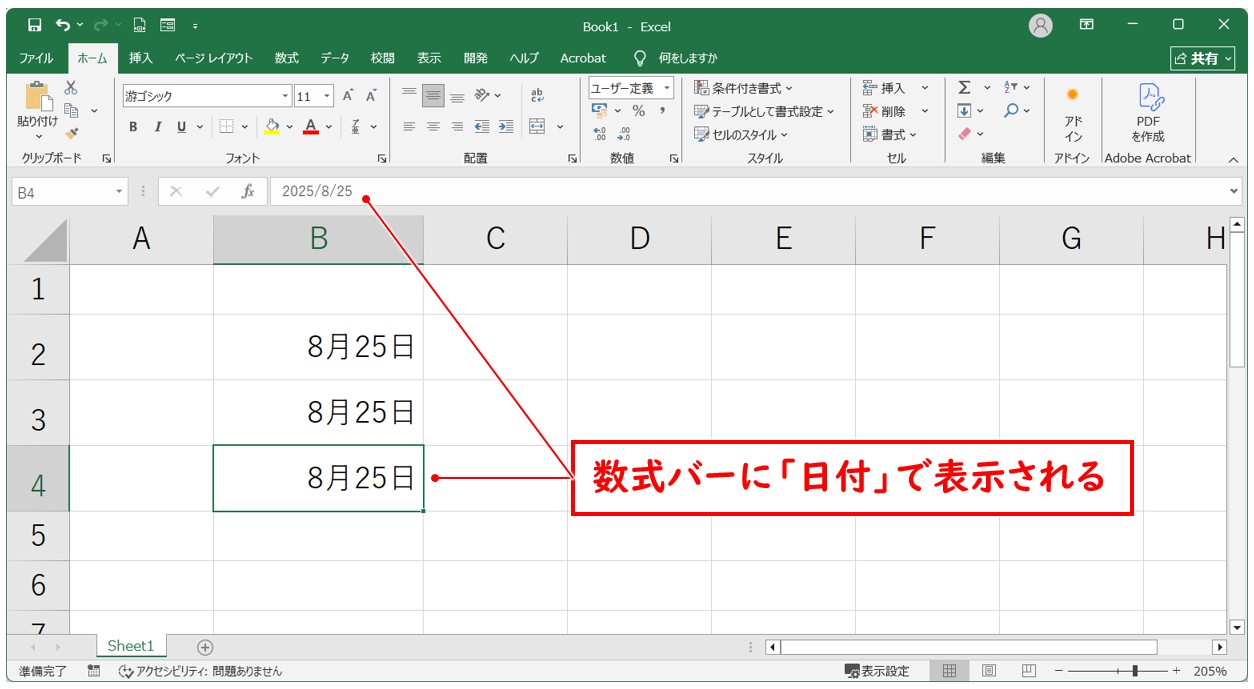Toggle center horizontal alignment
Image resolution: width=1254 pixels, height=689 pixels.
433,126
